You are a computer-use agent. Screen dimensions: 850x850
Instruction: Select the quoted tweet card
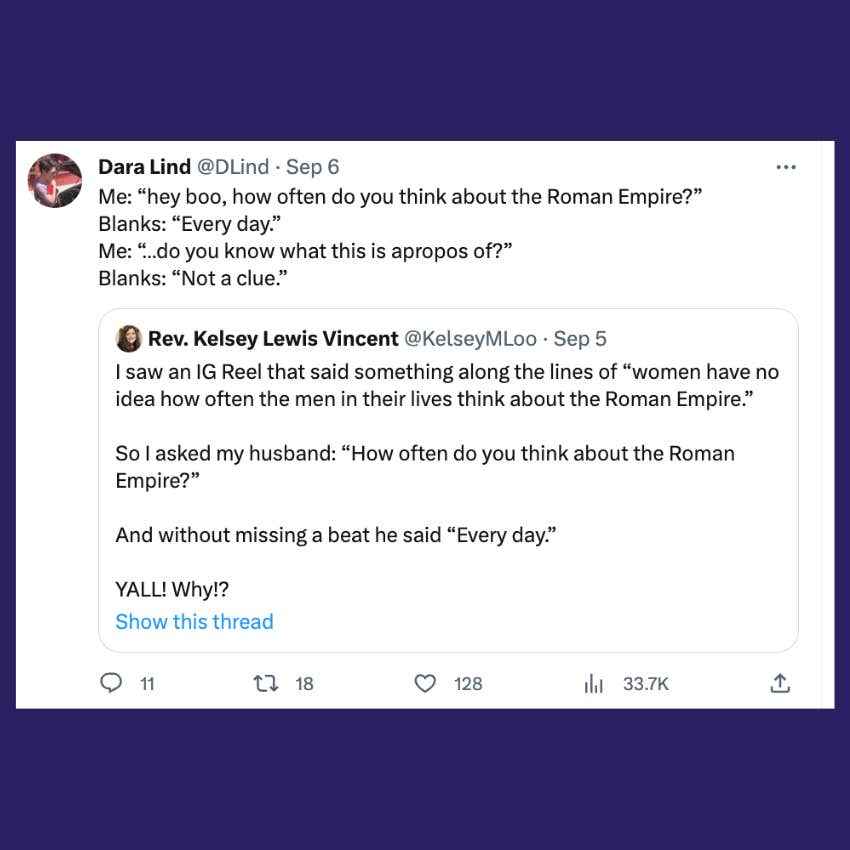tap(450, 480)
